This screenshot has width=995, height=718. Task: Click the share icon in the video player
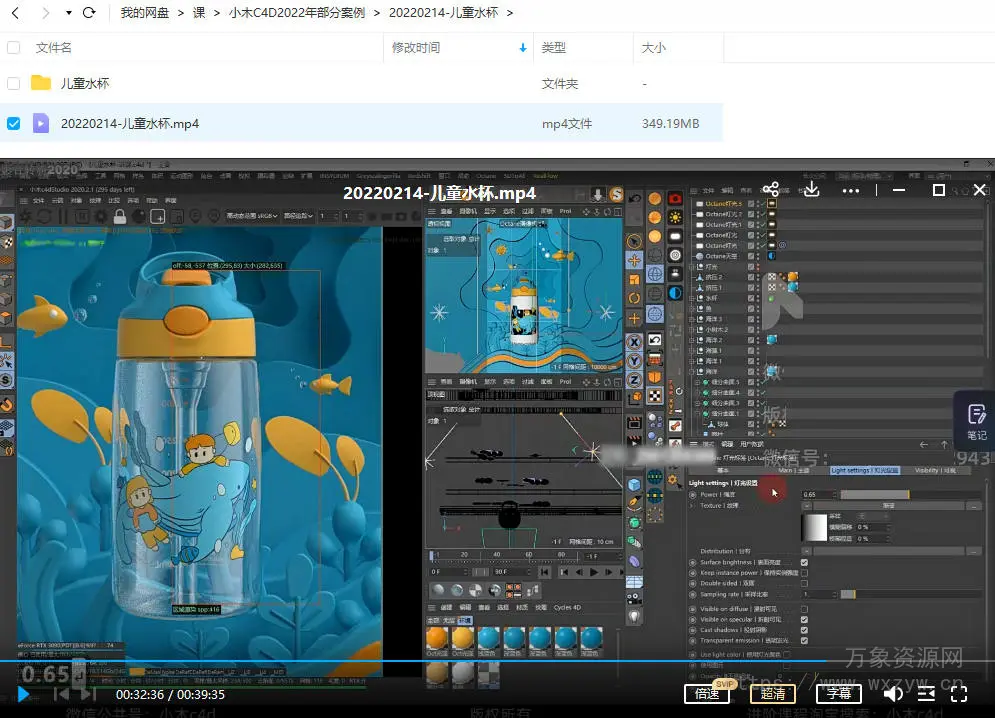771,190
